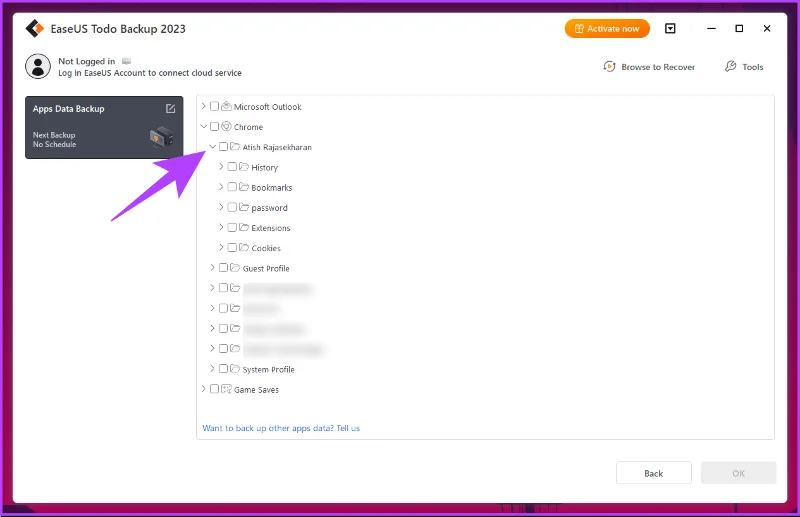Check the System Profile checkbox
Image resolution: width=800 pixels, height=517 pixels.
[x=223, y=368]
